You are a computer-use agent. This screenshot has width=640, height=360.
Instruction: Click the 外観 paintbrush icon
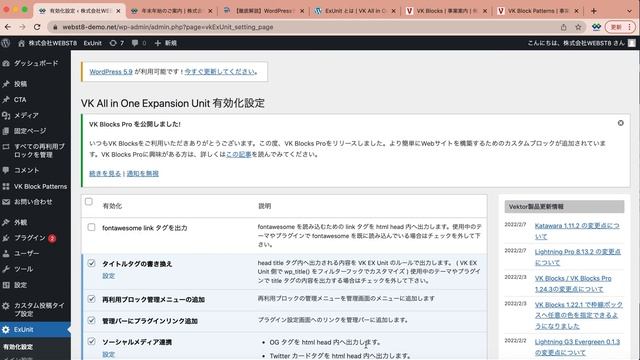pos(6,222)
